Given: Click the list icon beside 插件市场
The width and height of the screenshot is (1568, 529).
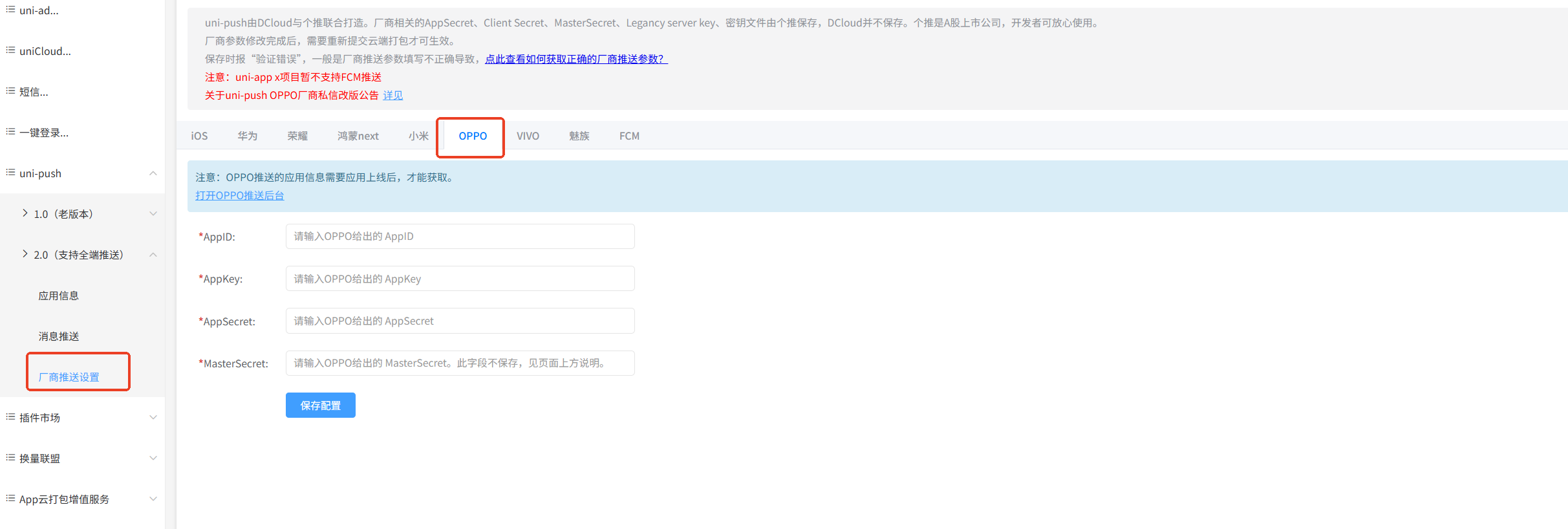Looking at the screenshot, I should (10, 417).
